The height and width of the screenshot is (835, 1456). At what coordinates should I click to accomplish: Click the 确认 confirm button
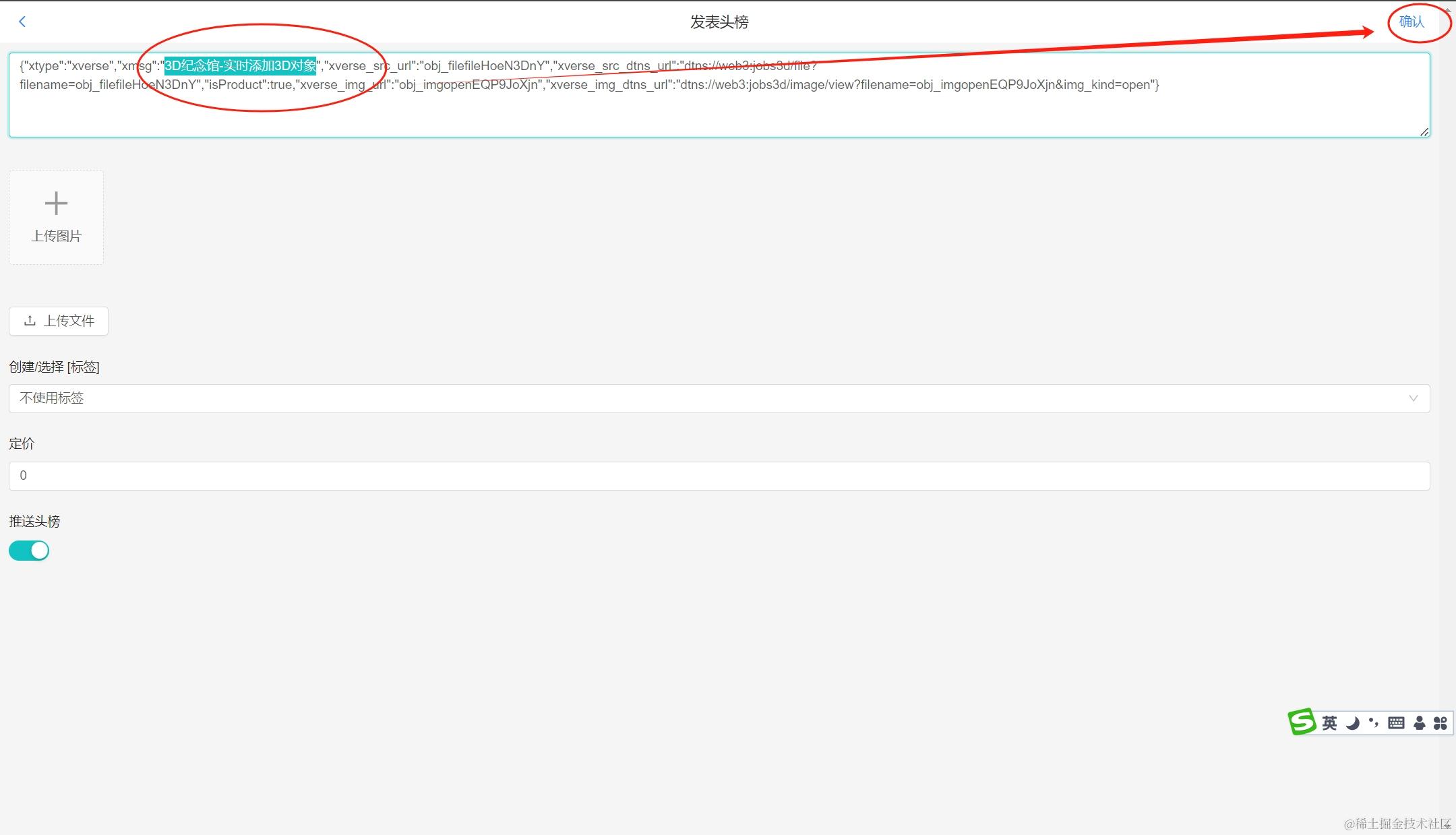(1415, 22)
